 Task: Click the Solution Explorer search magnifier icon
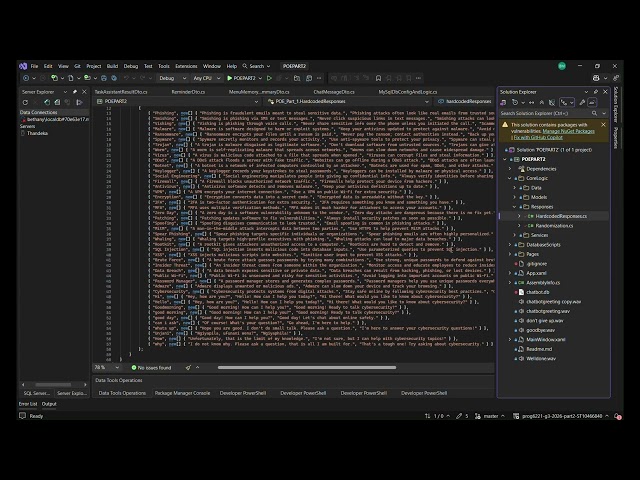pyautogui.click(x=594, y=113)
